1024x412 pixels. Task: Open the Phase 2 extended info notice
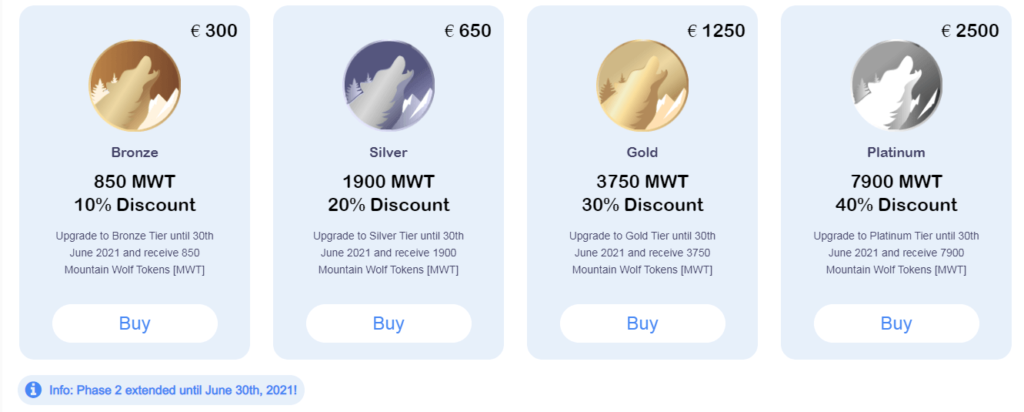(x=161, y=390)
